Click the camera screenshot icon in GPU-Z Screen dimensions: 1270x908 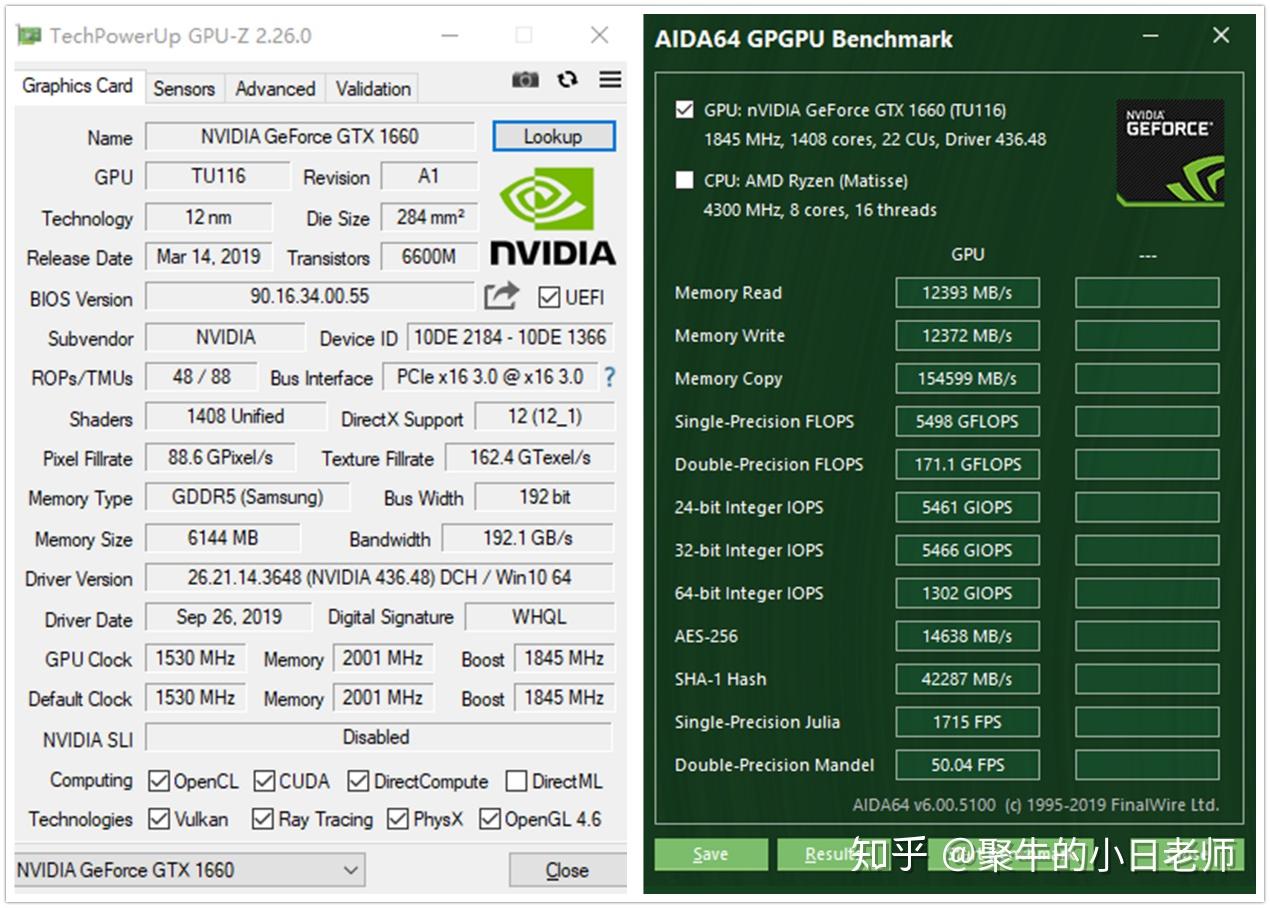click(524, 80)
